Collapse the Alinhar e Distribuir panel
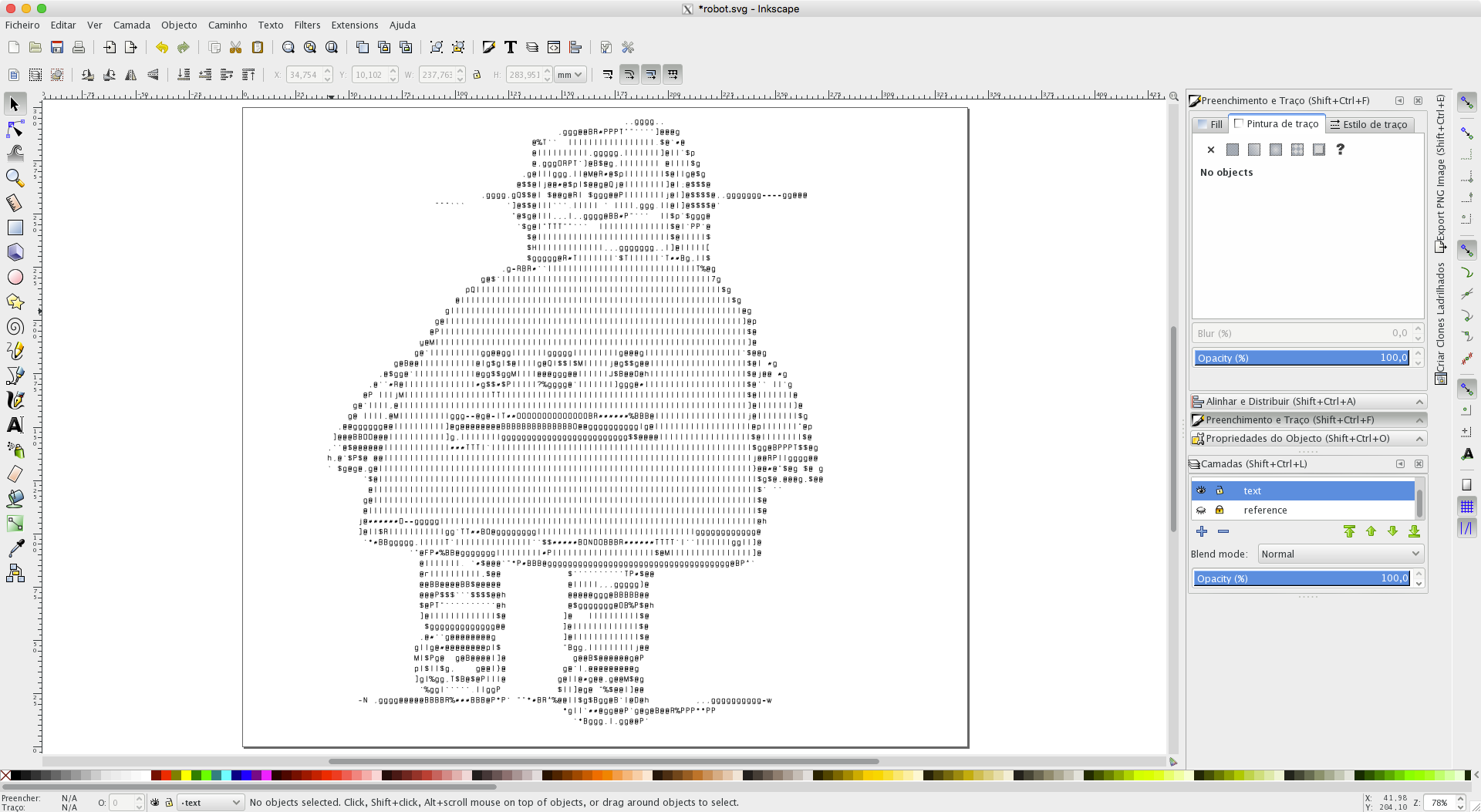This screenshot has height=812, width=1481. click(1419, 401)
